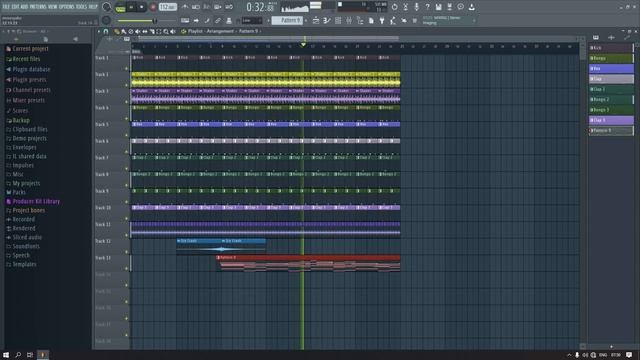
Task: Click the tempo 112 display
Action: pos(168,7)
